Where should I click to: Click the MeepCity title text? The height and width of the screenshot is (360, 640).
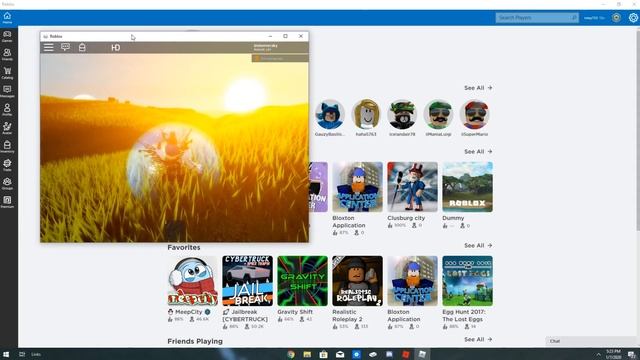tap(189, 312)
